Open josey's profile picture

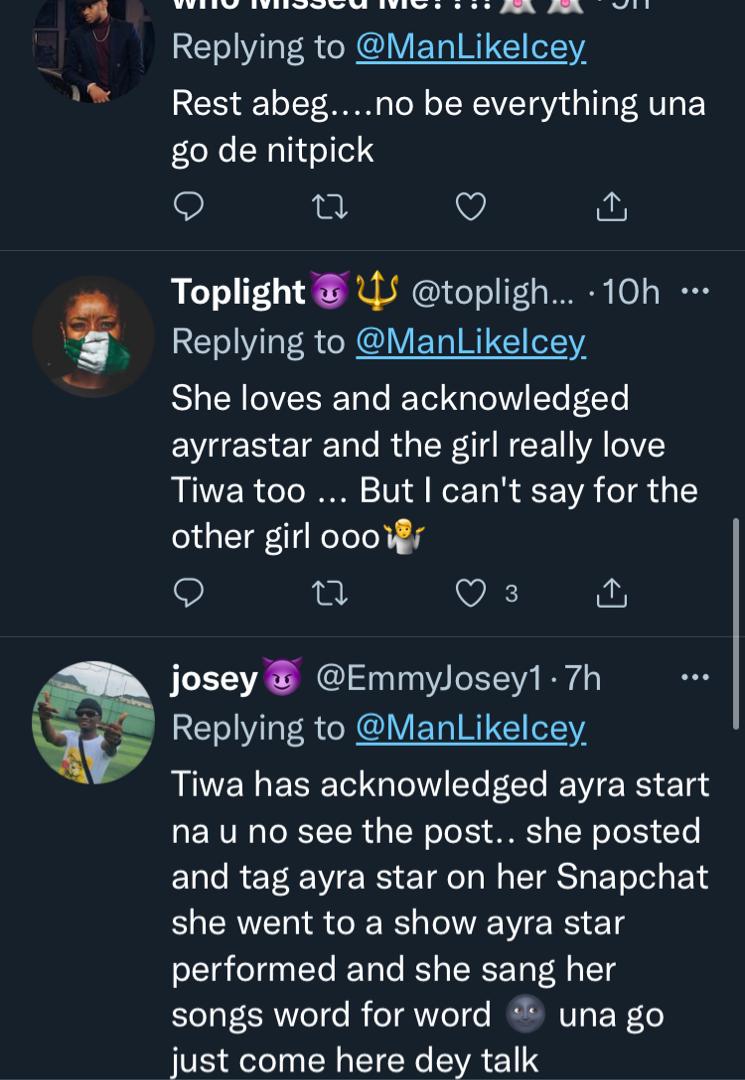click(x=93, y=722)
